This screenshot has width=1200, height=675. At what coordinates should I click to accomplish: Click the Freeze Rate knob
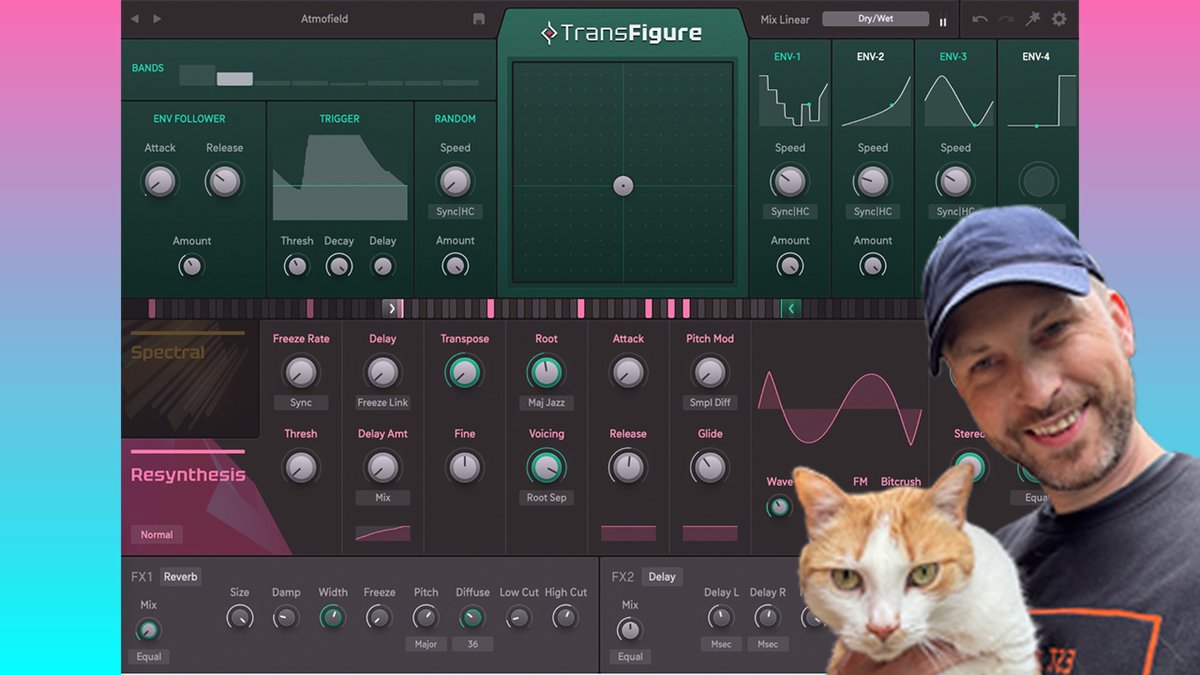click(300, 373)
